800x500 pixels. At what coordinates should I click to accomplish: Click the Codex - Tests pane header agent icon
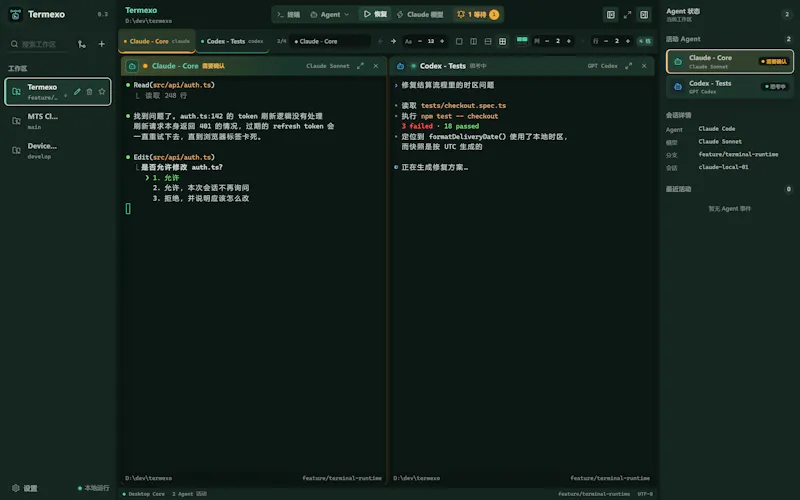point(401,66)
